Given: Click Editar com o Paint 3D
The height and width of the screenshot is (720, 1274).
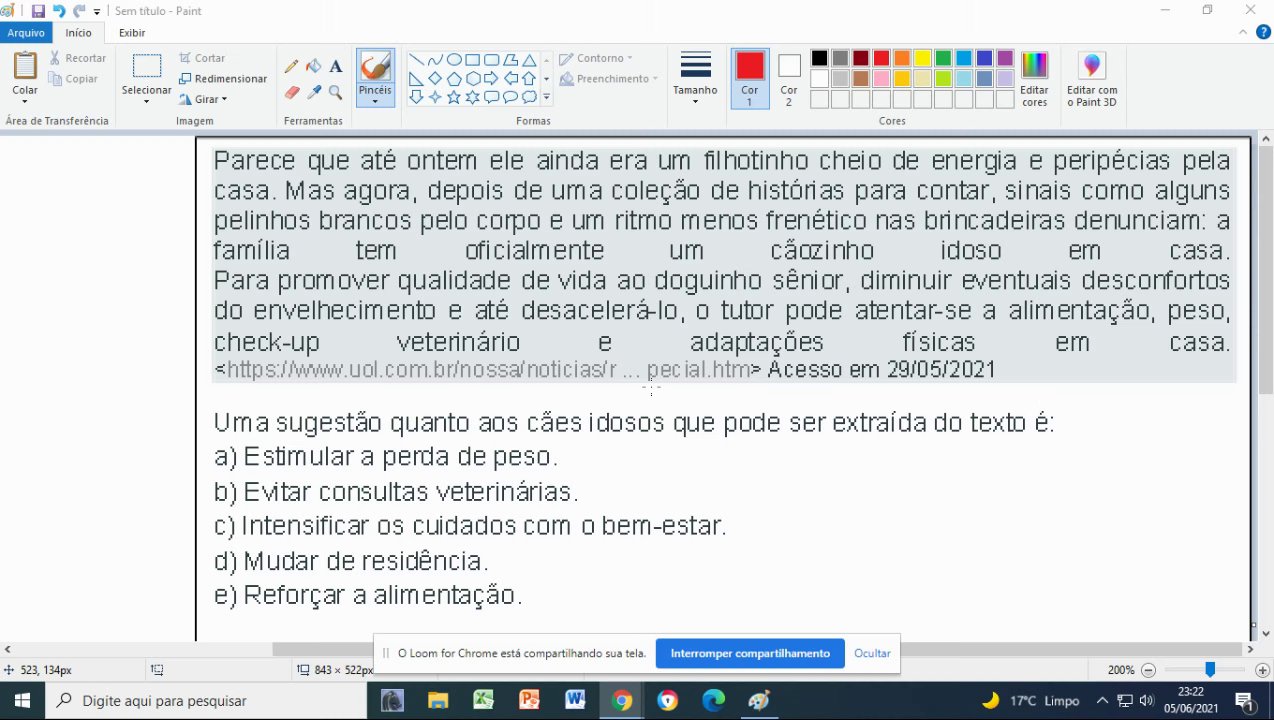Looking at the screenshot, I should tap(1092, 79).
